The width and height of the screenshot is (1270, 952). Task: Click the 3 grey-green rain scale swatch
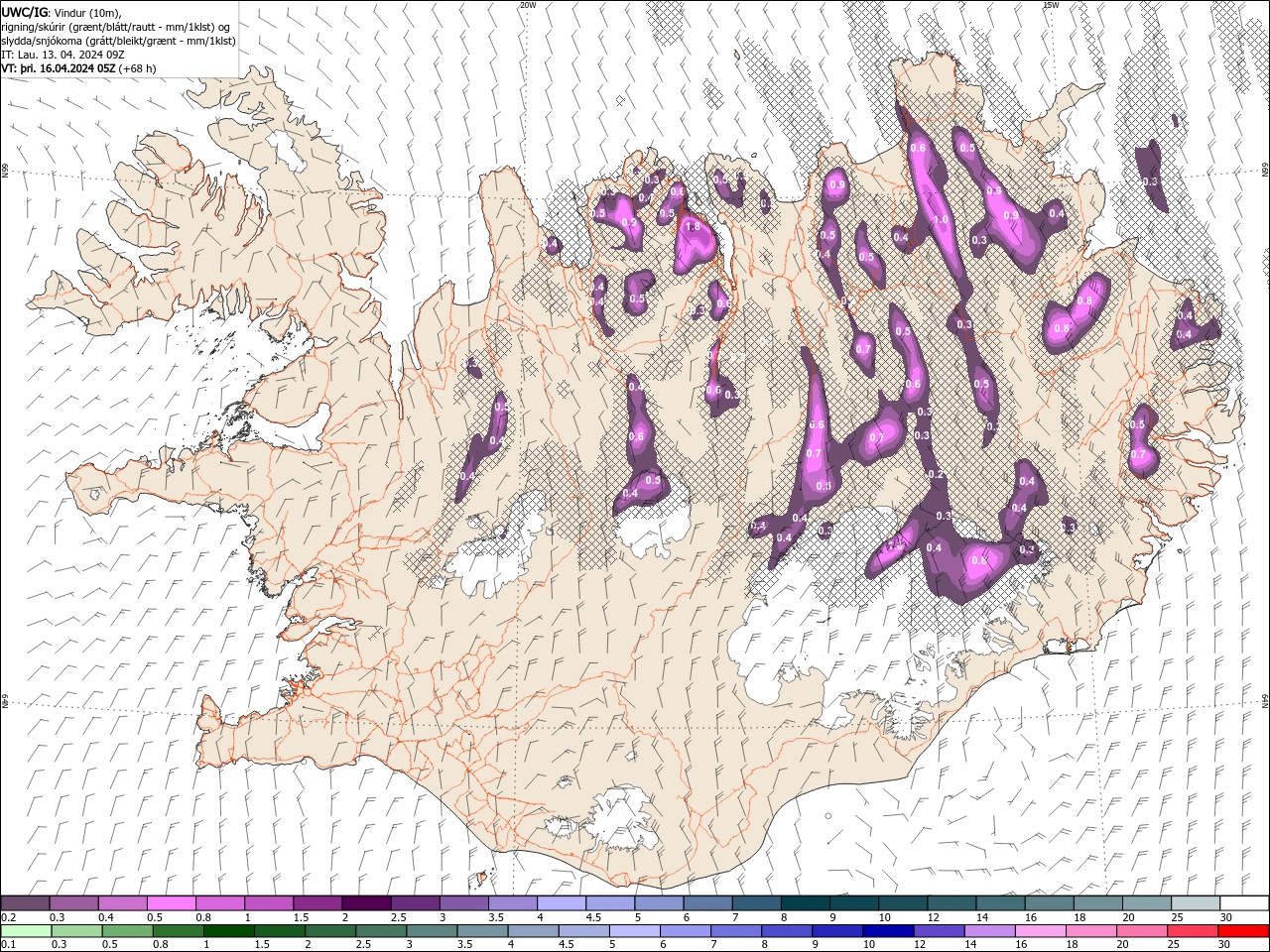tap(432, 931)
